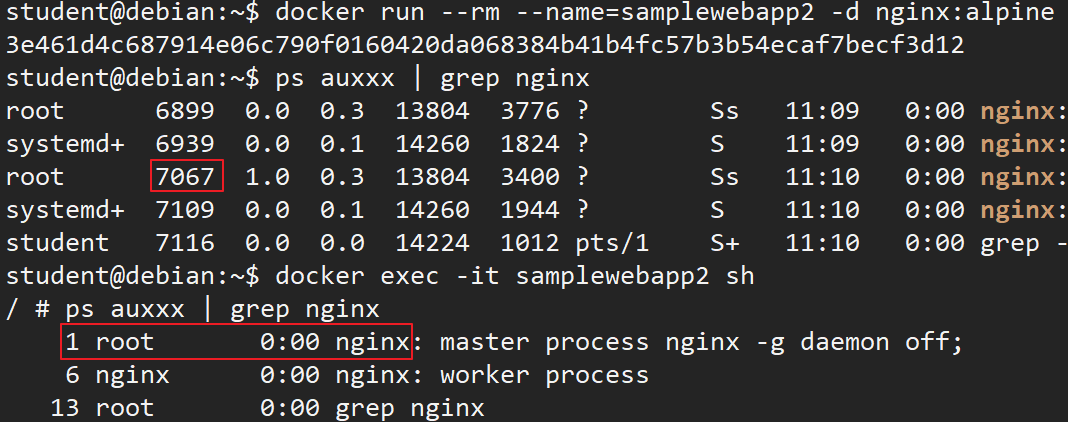Click the RSS value 1944
Image resolution: width=1068 pixels, height=422 pixels.
(x=530, y=210)
